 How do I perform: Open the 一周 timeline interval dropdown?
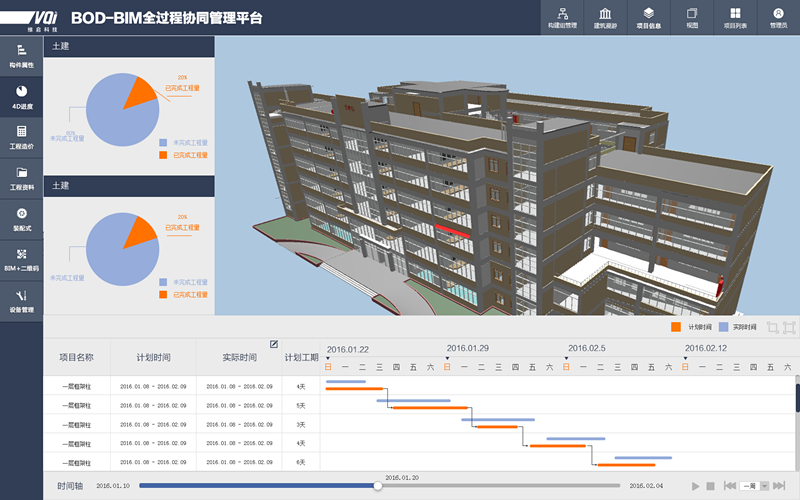pyautogui.click(x=755, y=485)
